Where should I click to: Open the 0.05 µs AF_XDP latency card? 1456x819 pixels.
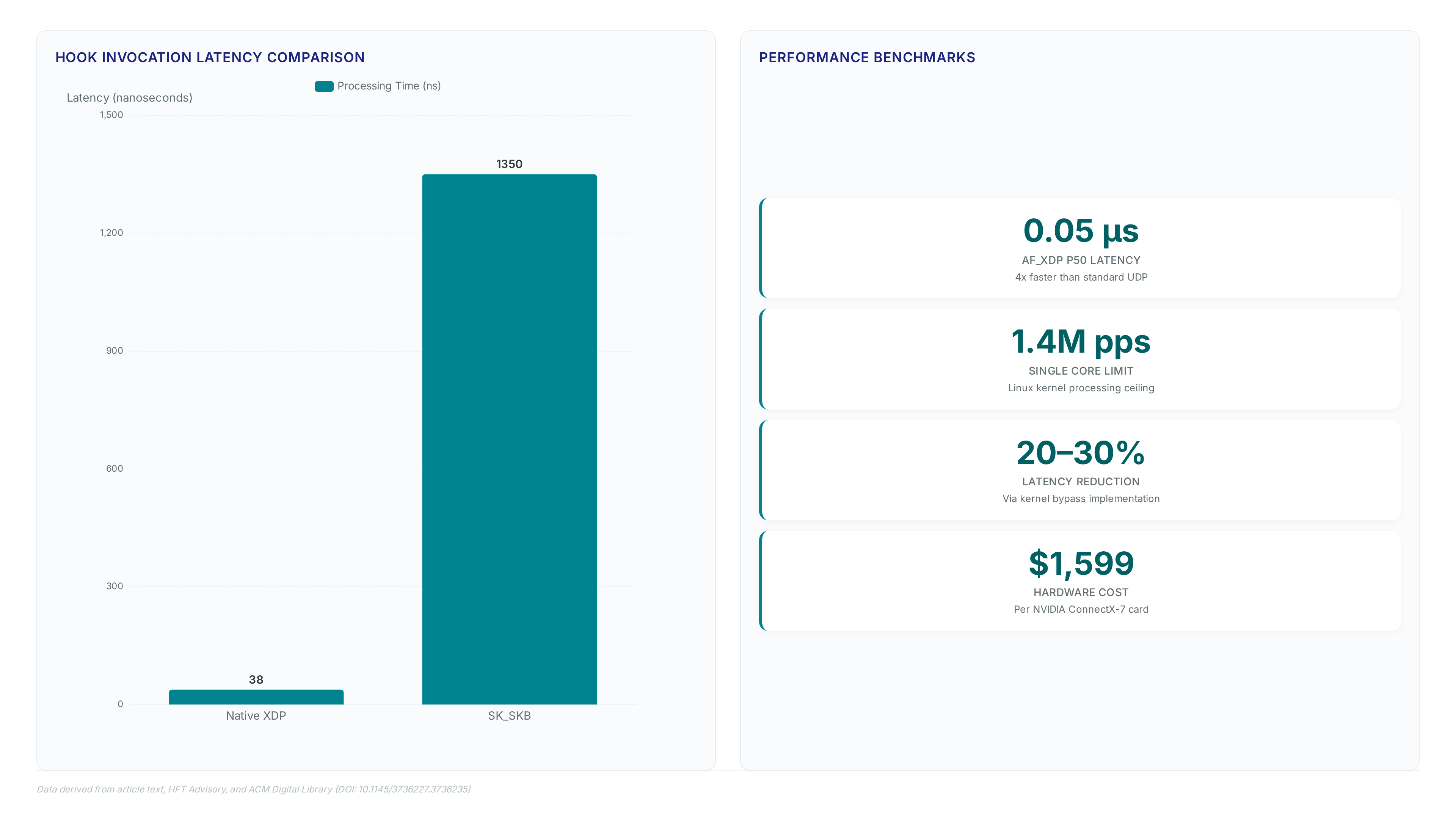1080,248
